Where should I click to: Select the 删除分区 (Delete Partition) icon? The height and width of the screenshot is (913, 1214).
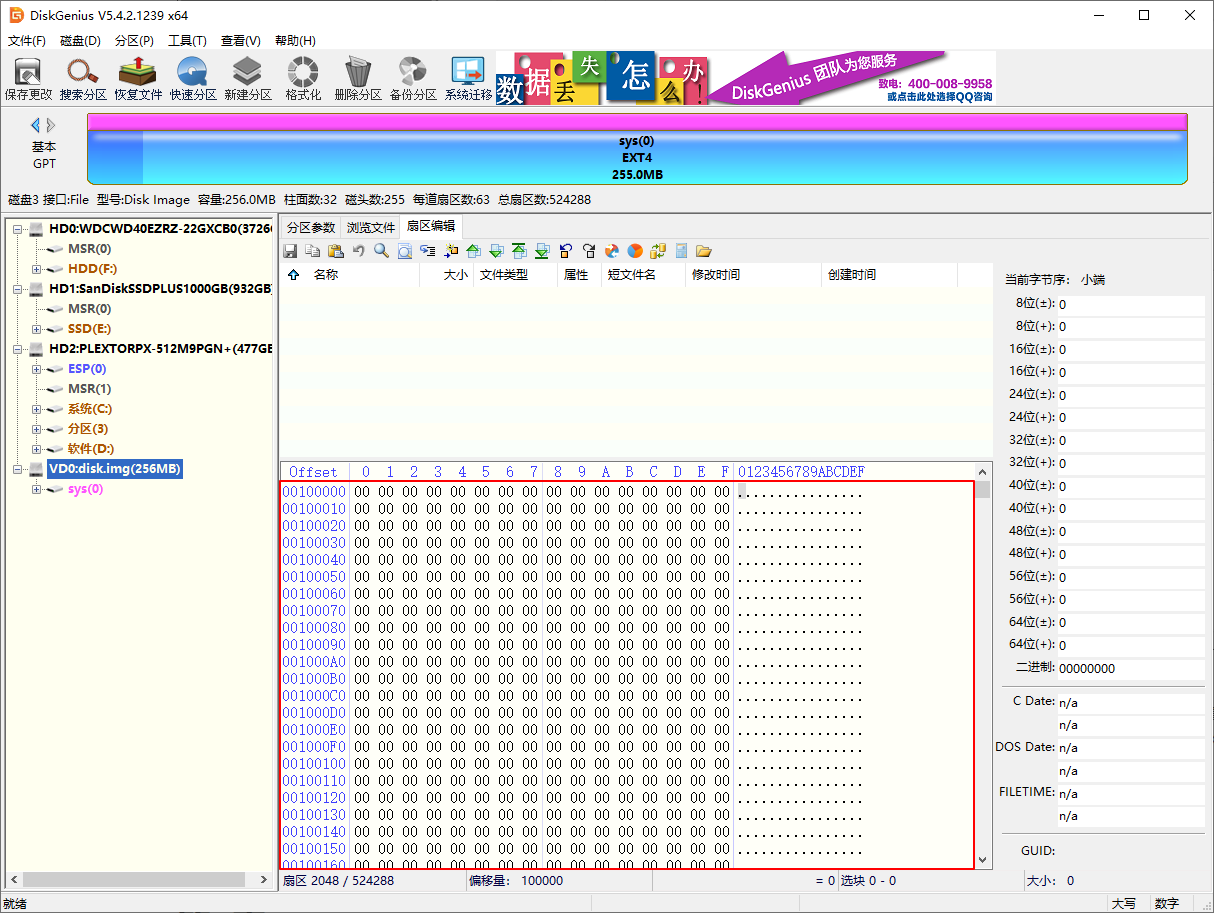tap(356, 78)
